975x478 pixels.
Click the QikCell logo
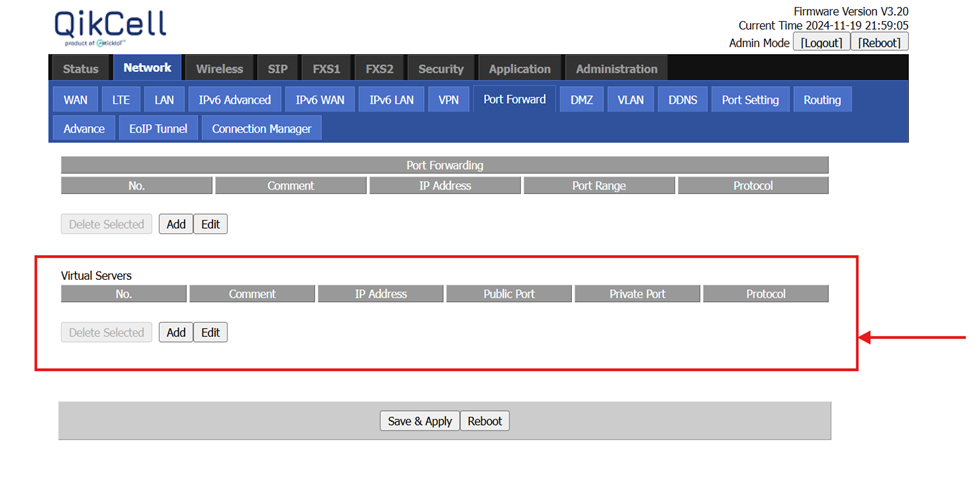(x=110, y=29)
